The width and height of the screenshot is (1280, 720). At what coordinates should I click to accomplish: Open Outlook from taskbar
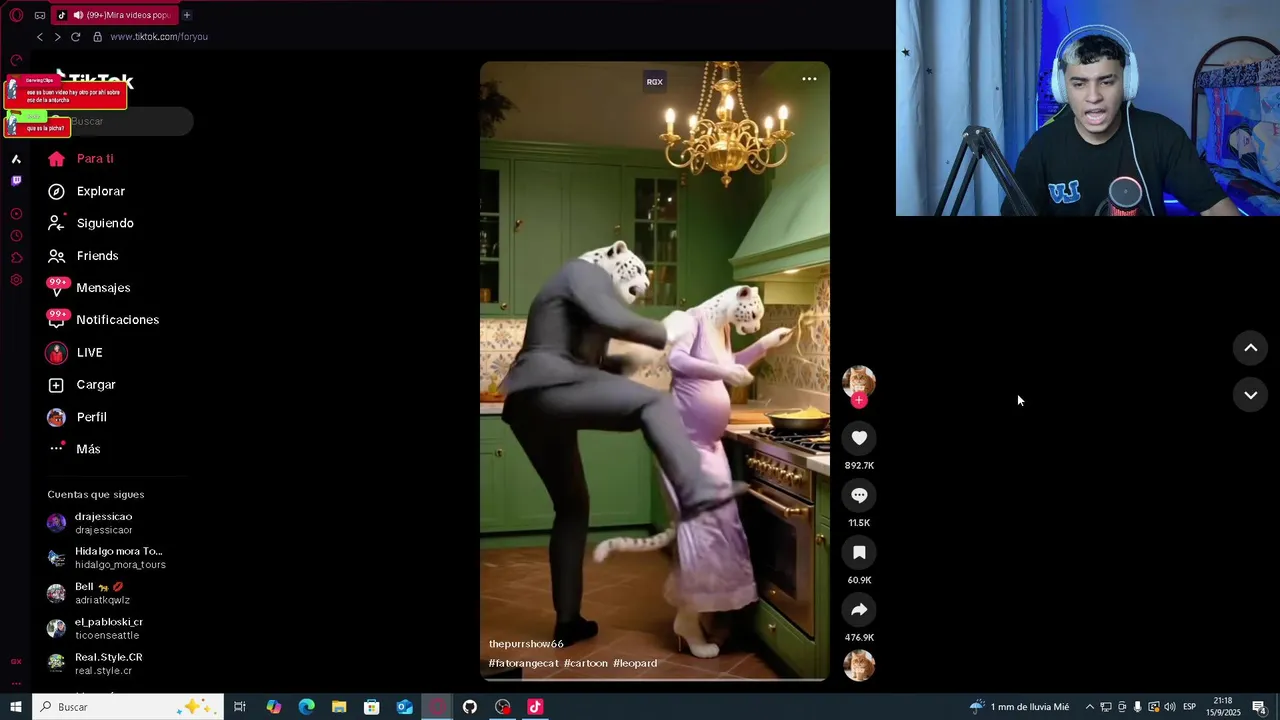click(x=404, y=707)
